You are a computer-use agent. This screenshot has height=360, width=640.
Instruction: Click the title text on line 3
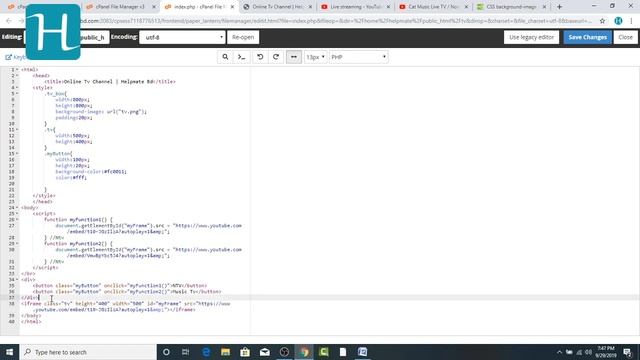[110, 82]
